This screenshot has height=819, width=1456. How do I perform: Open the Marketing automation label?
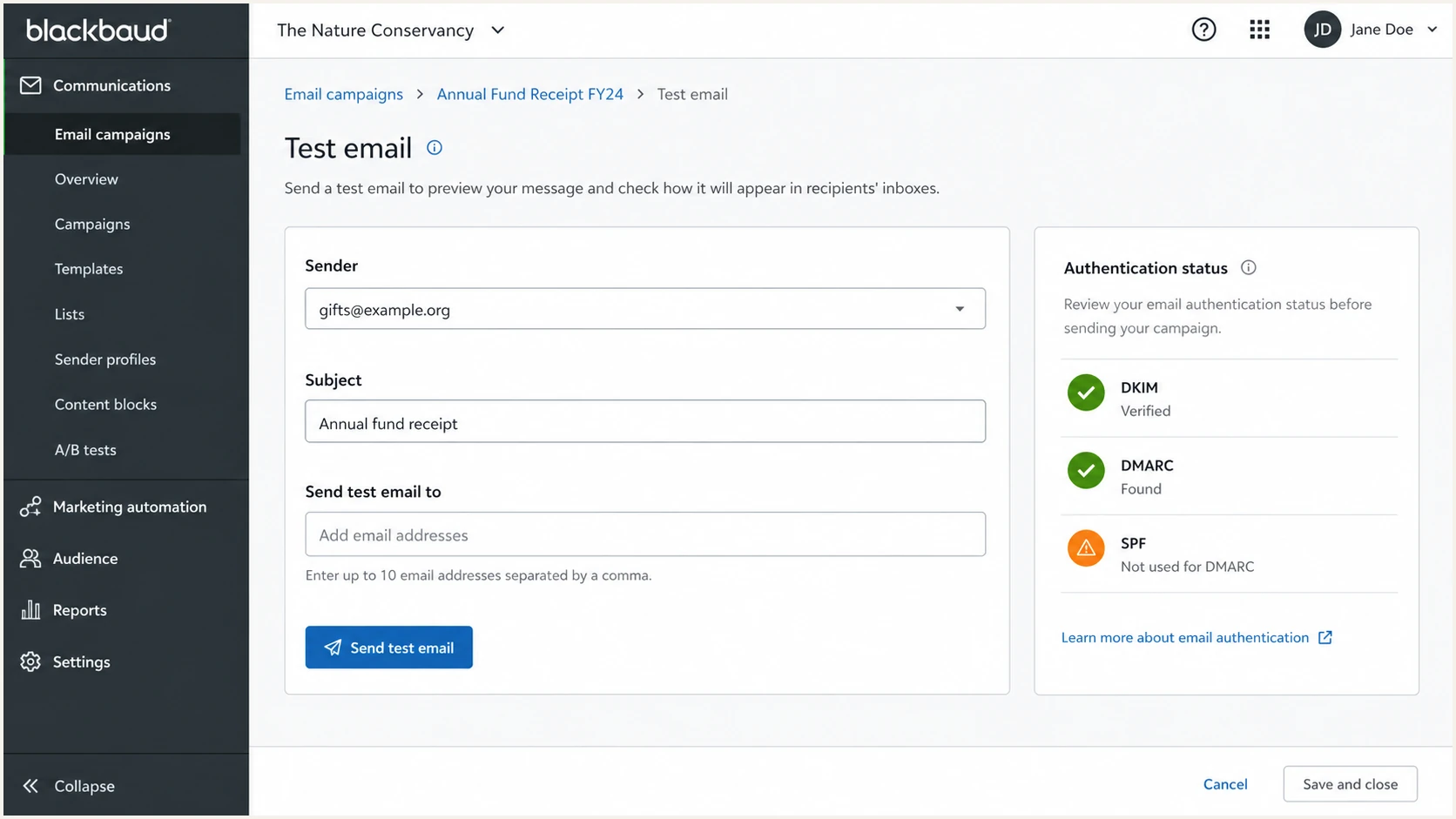130,507
